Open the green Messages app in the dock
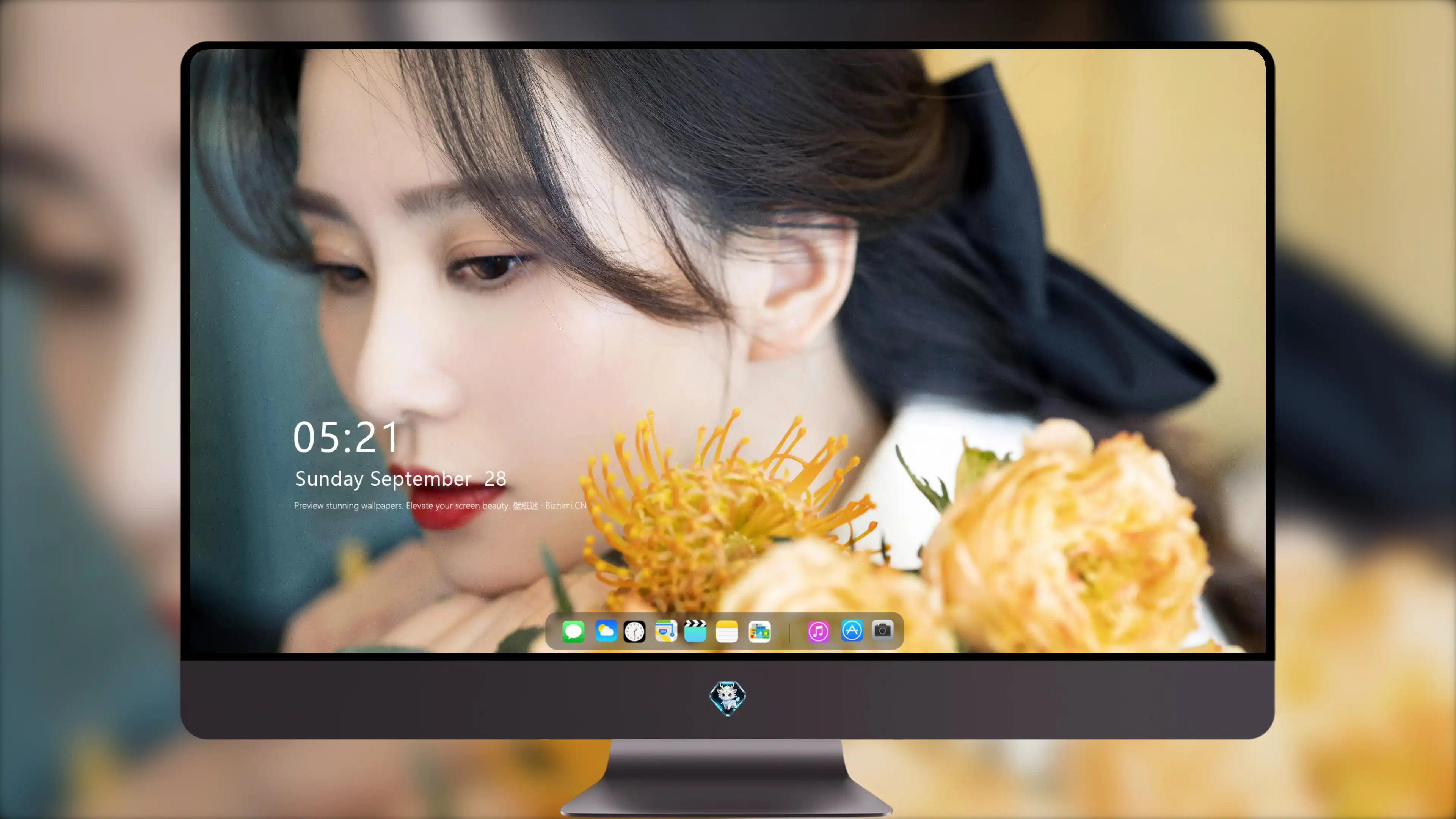The image size is (1456, 819). (573, 631)
